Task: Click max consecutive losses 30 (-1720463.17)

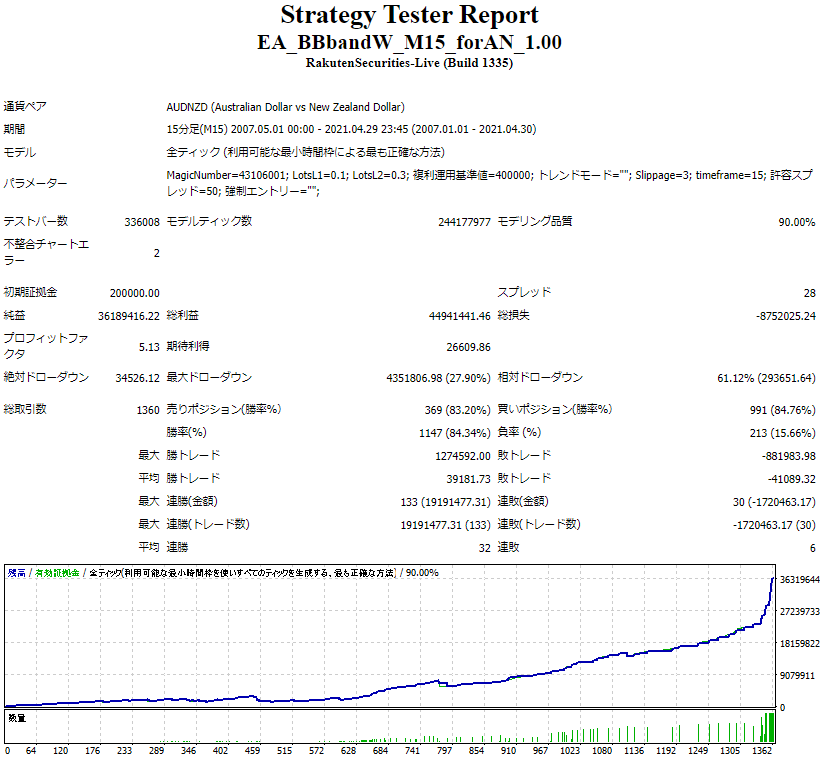Action: 774,502
